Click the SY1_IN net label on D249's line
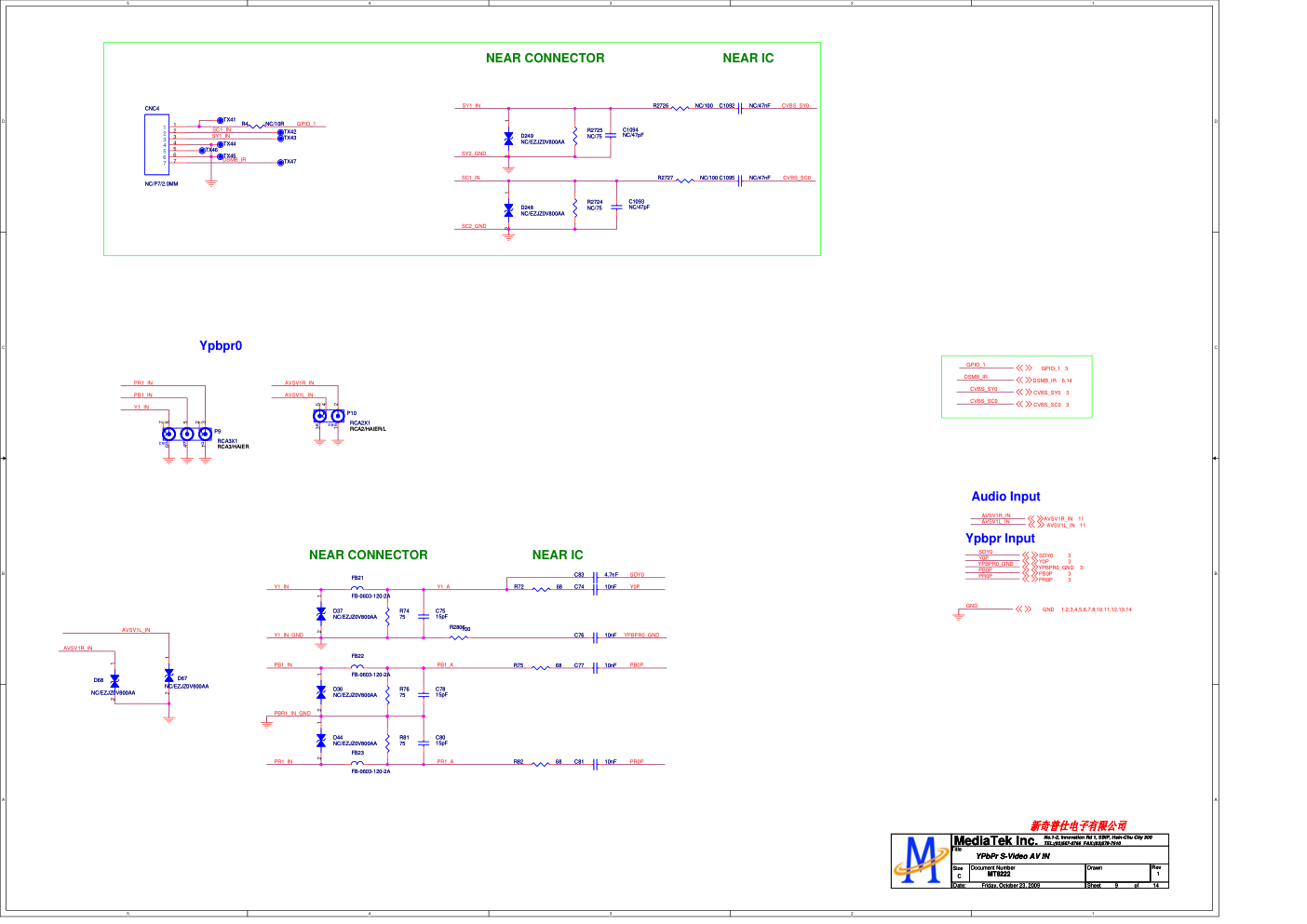Image resolution: width=1307 pixels, height=924 pixels. (x=472, y=106)
